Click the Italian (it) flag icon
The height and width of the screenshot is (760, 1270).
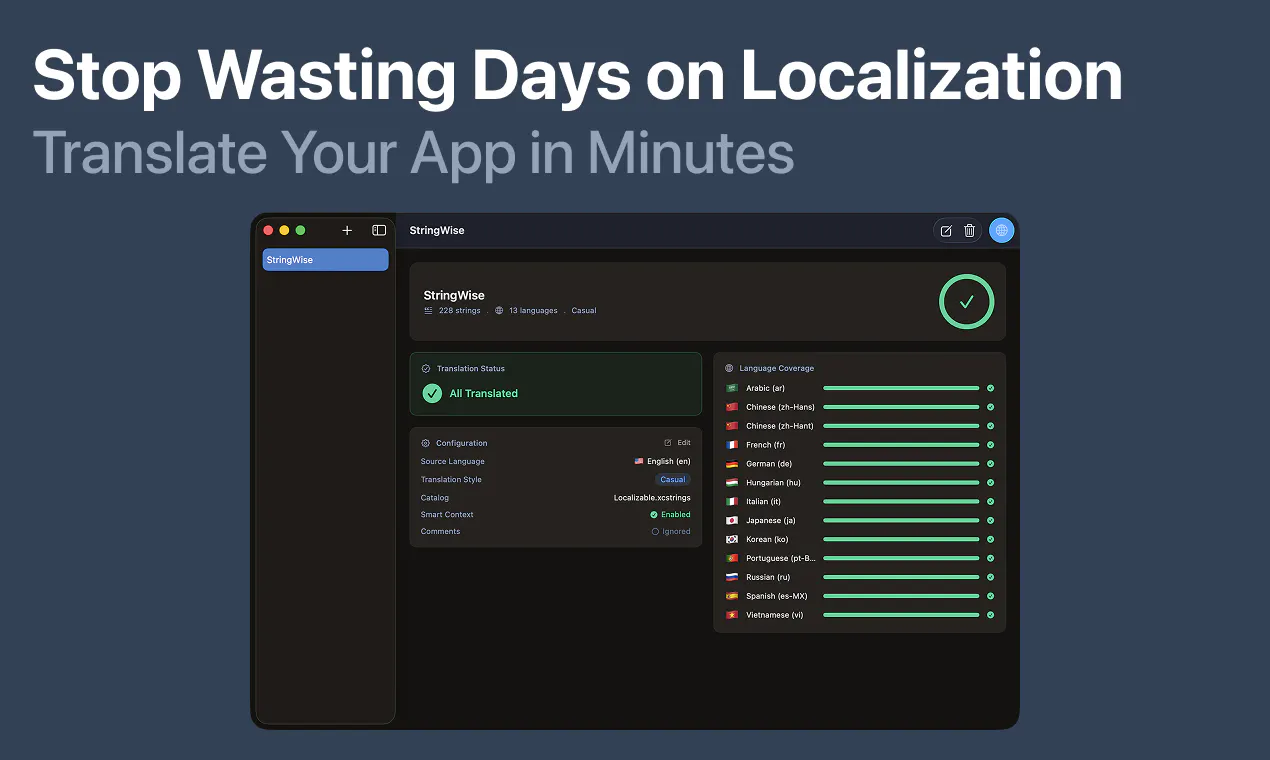[x=731, y=502]
